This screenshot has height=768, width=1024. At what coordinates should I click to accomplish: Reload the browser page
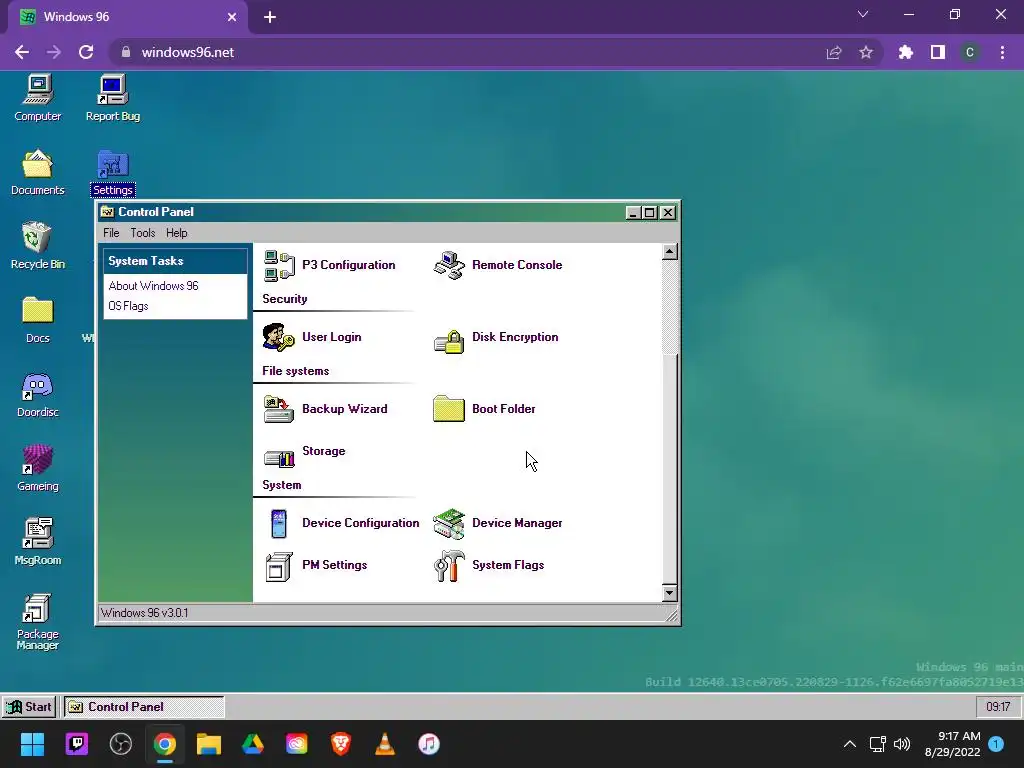pos(86,52)
